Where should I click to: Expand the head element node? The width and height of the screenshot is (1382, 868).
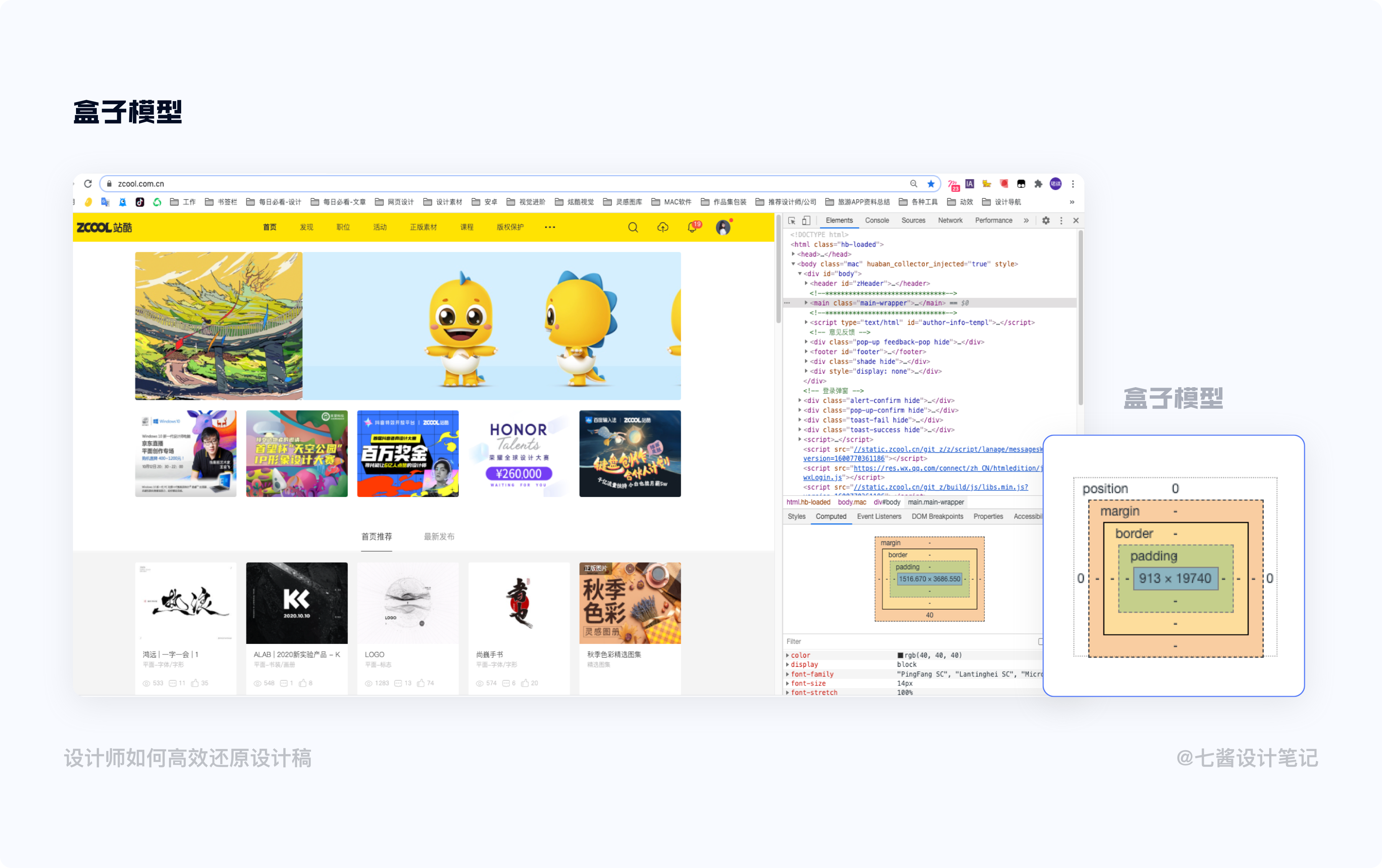point(794,254)
